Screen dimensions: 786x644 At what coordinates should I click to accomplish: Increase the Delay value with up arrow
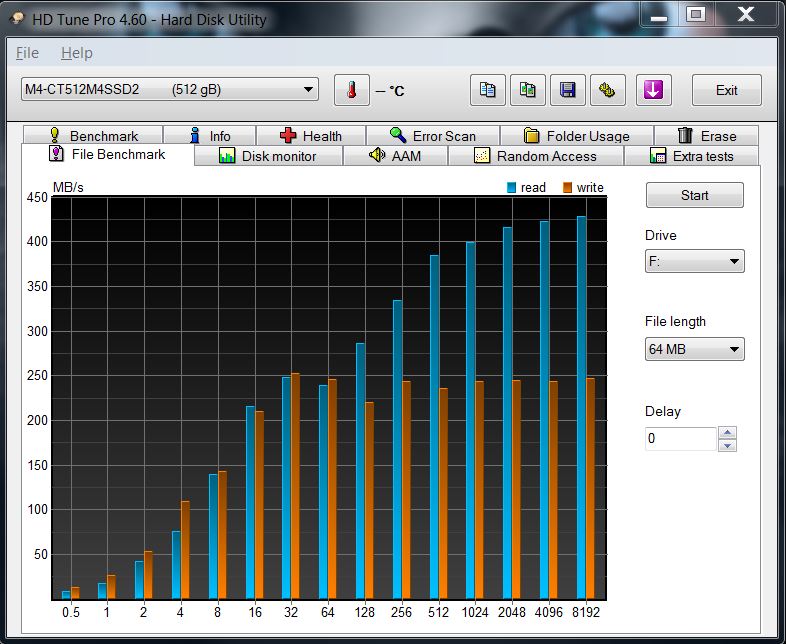(x=727, y=433)
